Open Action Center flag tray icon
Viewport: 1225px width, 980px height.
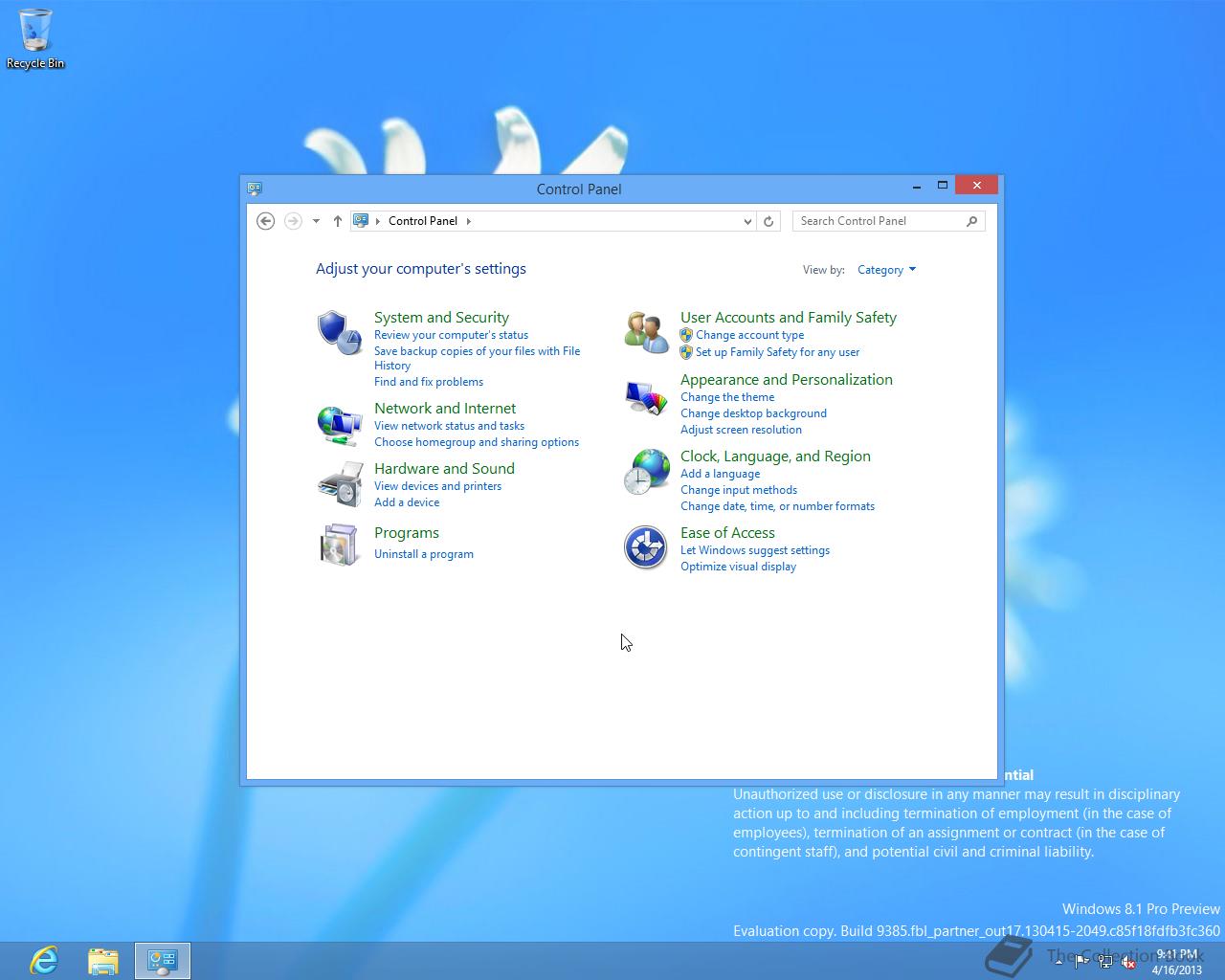click(1081, 962)
